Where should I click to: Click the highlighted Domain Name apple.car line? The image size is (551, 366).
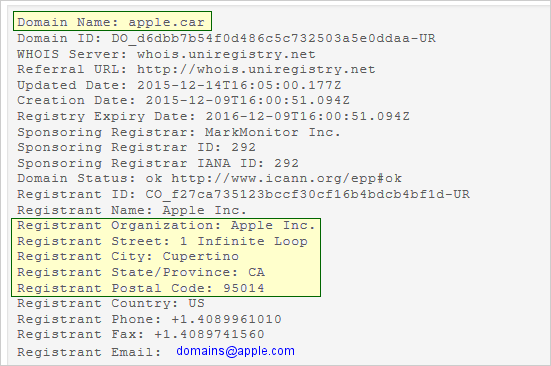point(111,22)
